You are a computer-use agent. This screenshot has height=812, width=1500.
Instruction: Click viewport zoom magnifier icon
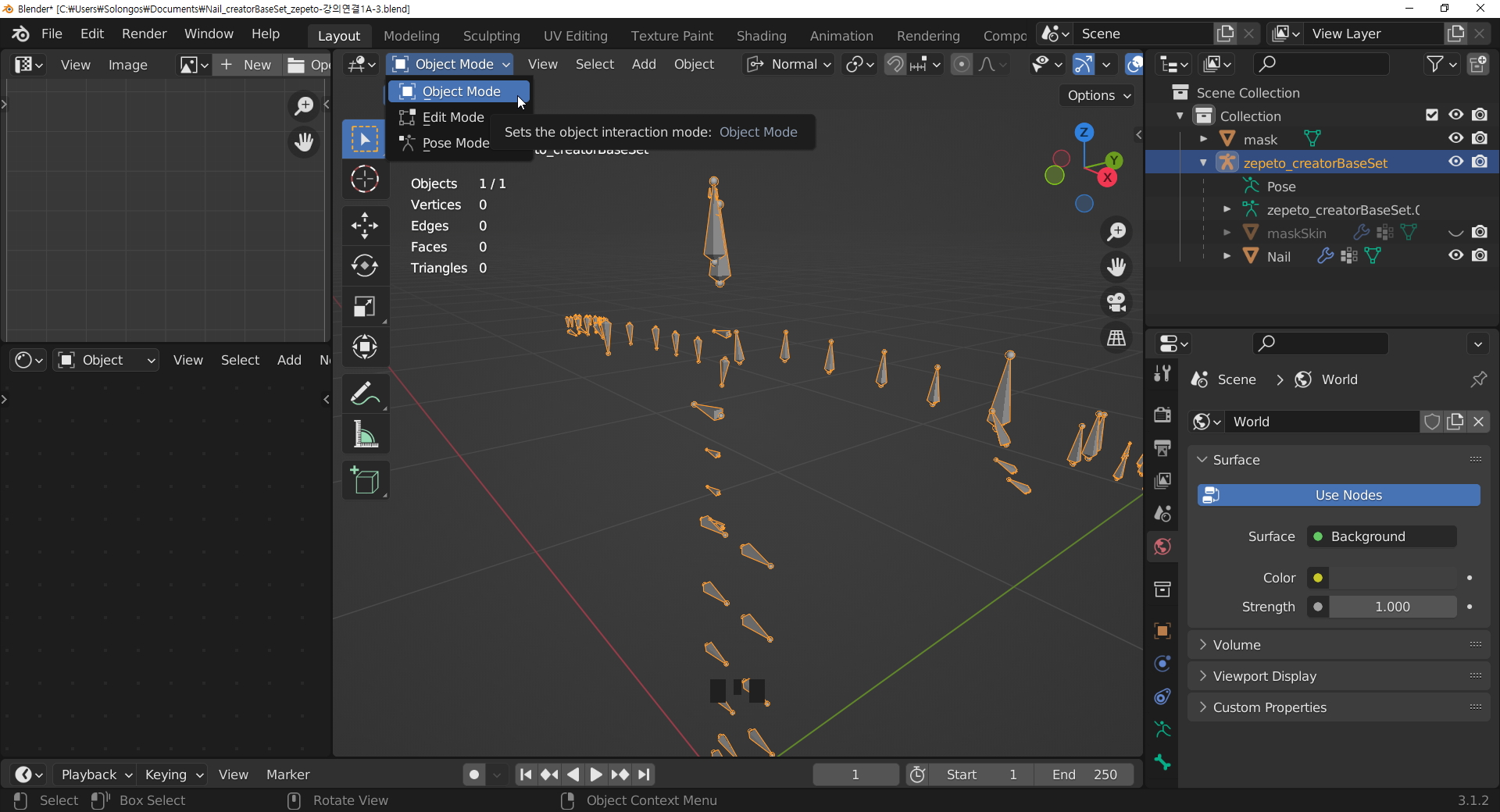(x=1116, y=232)
